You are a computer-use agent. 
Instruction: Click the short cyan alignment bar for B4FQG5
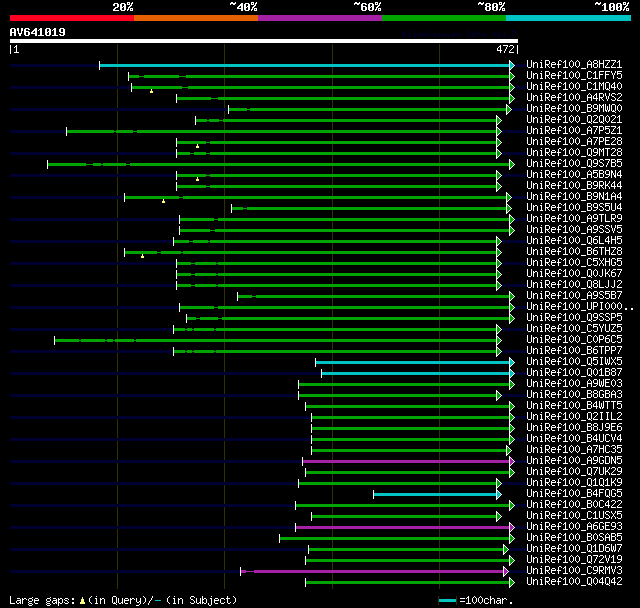[435, 495]
